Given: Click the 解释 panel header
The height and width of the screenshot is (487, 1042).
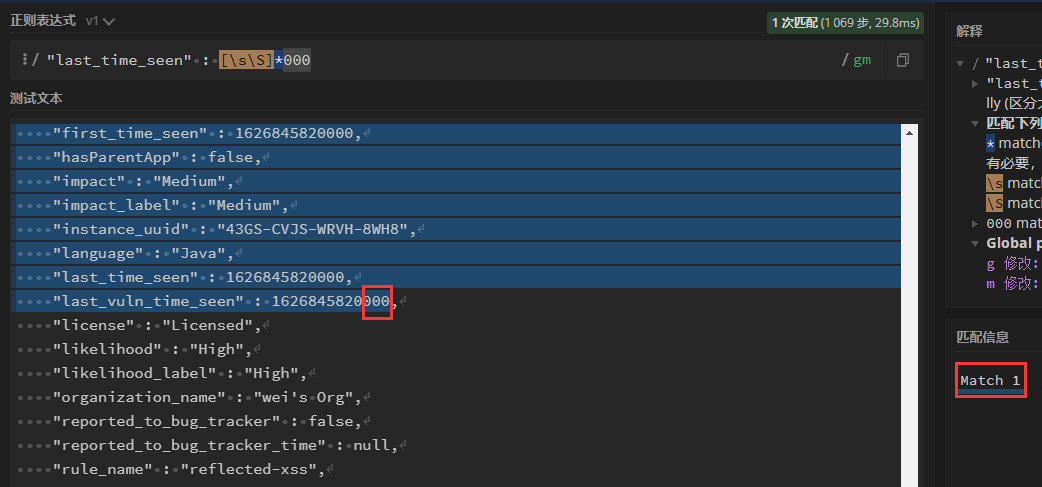Looking at the screenshot, I should click(970, 30).
